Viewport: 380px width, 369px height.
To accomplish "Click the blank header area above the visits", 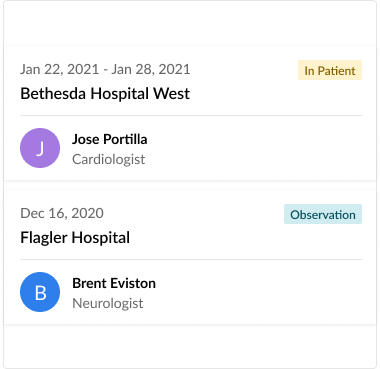I will (190, 23).
